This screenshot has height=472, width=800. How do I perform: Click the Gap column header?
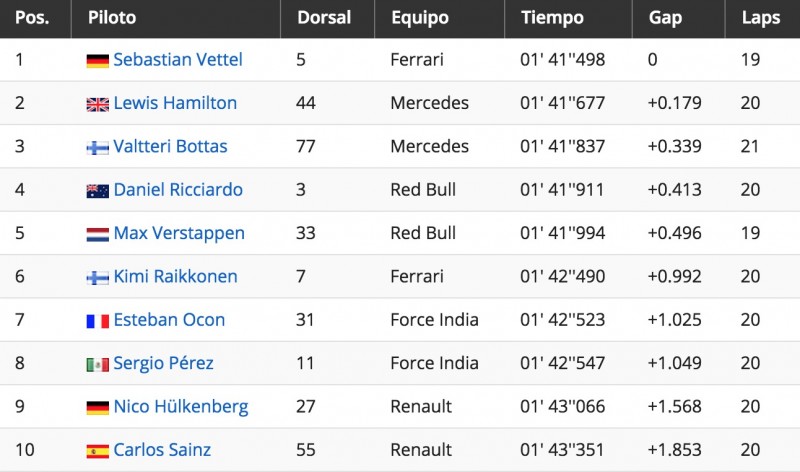(665, 18)
